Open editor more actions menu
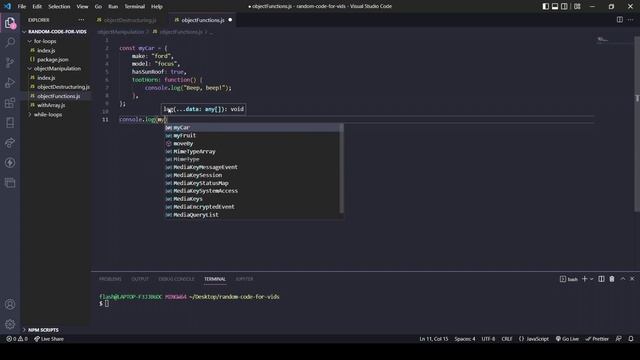Viewport: 640px width, 360px height. [631, 20]
